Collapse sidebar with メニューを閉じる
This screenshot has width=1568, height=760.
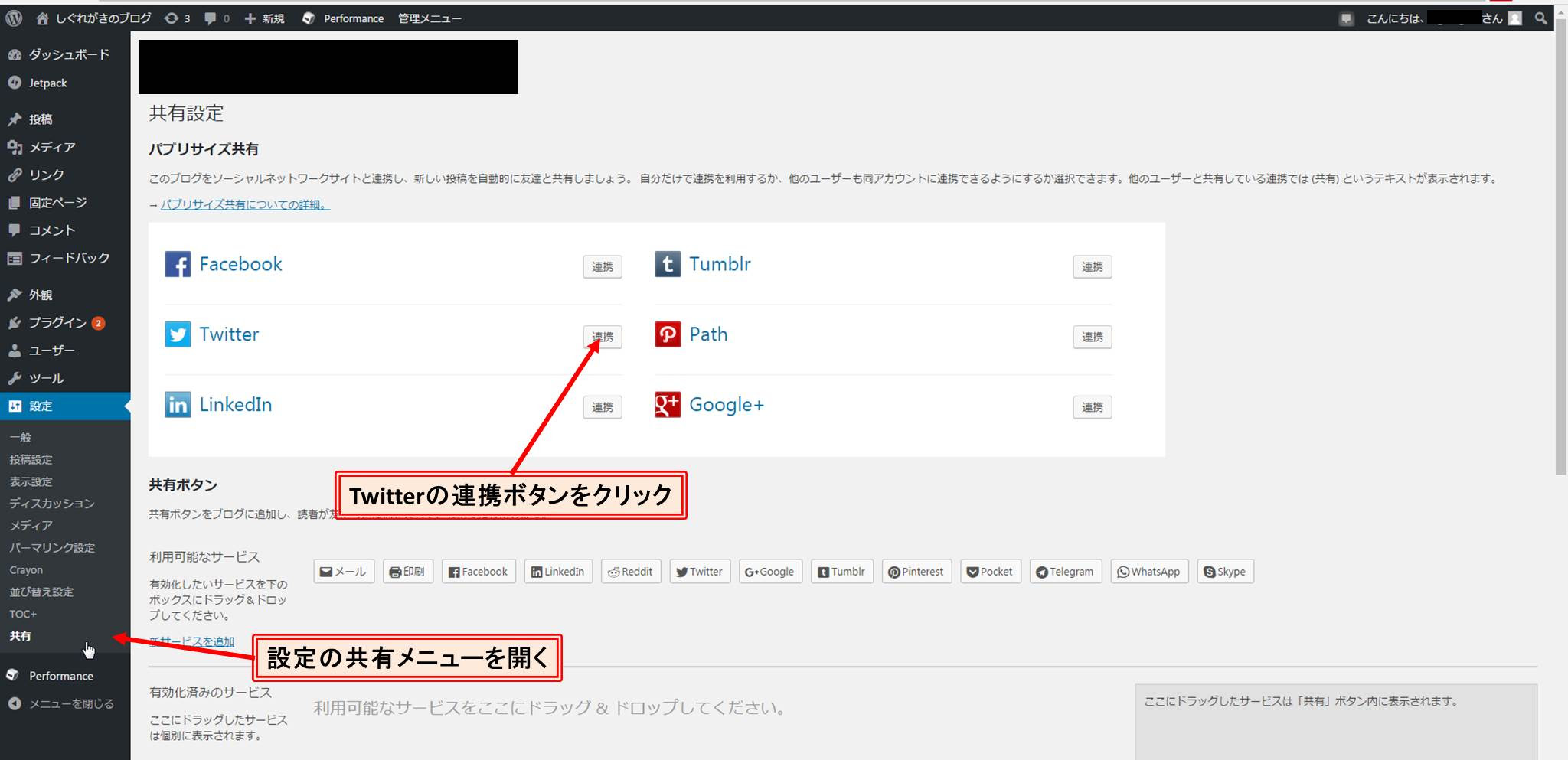pyautogui.click(x=65, y=703)
